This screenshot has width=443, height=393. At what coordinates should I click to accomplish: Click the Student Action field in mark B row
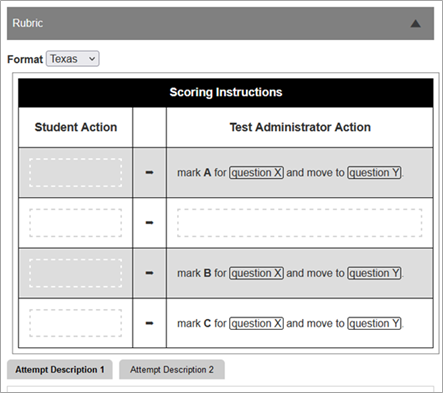point(76,273)
